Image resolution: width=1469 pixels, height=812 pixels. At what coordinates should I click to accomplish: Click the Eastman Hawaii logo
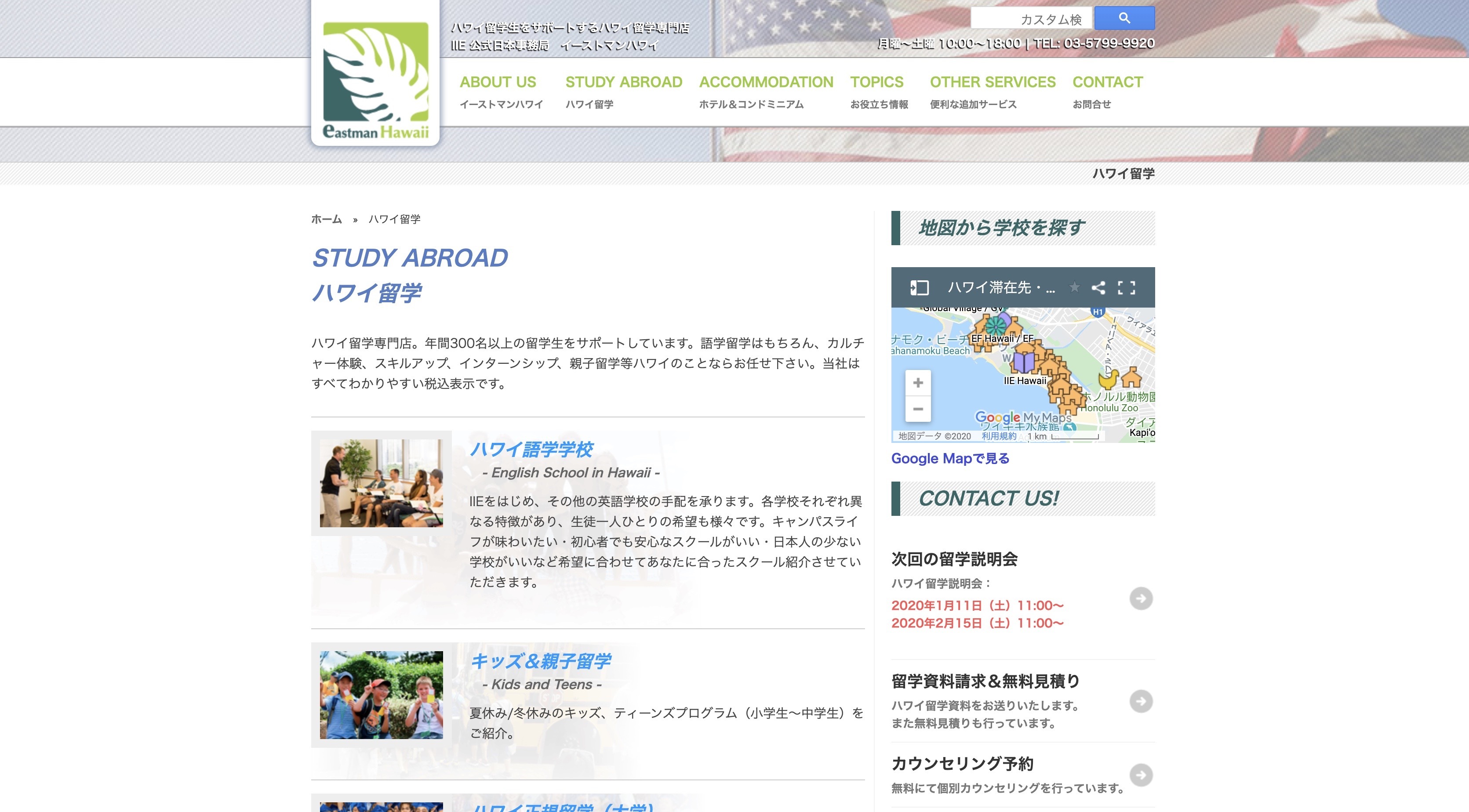[x=375, y=80]
